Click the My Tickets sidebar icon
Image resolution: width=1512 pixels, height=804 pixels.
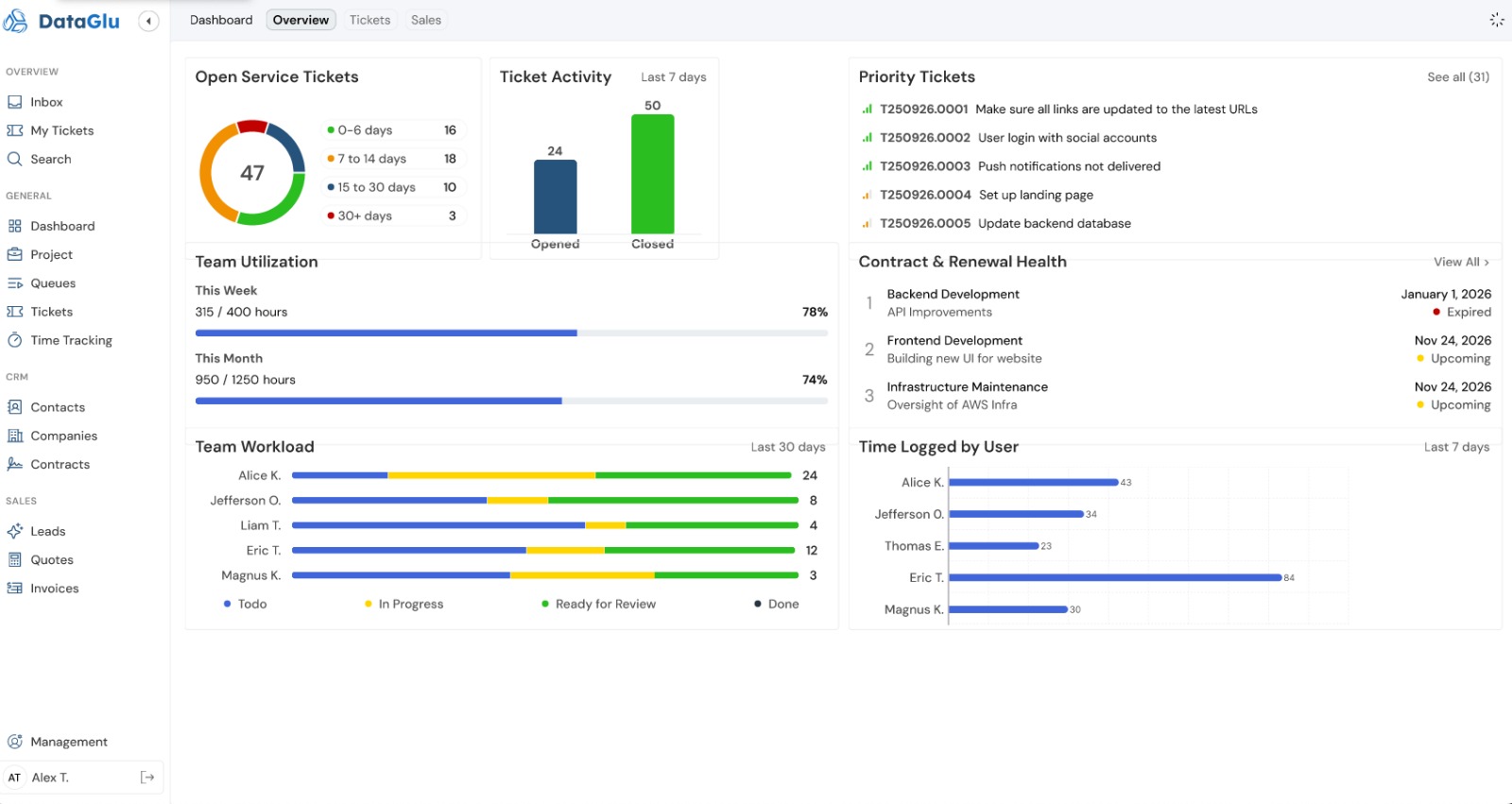(x=15, y=130)
